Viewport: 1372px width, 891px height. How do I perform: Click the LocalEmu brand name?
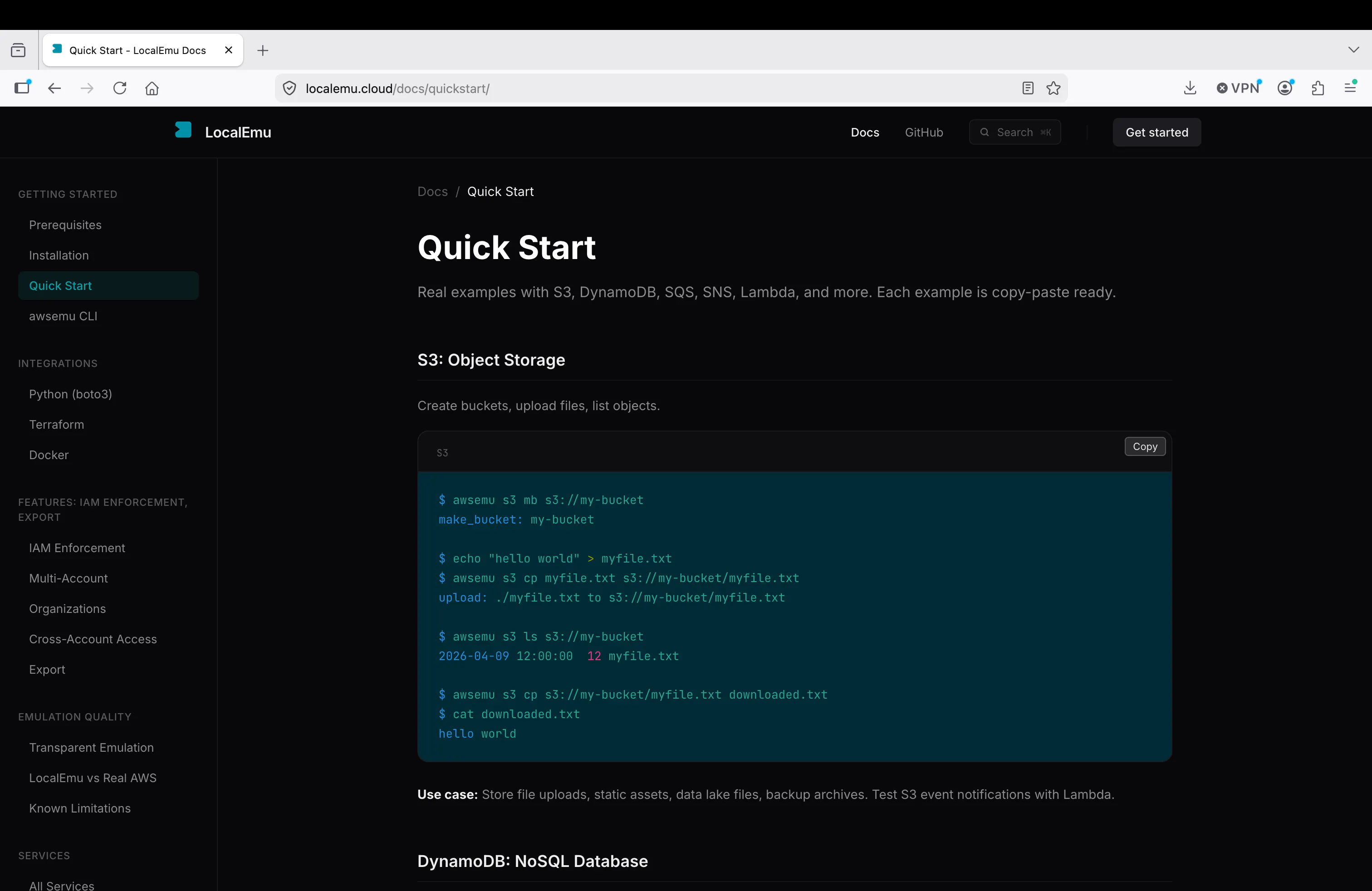(238, 132)
